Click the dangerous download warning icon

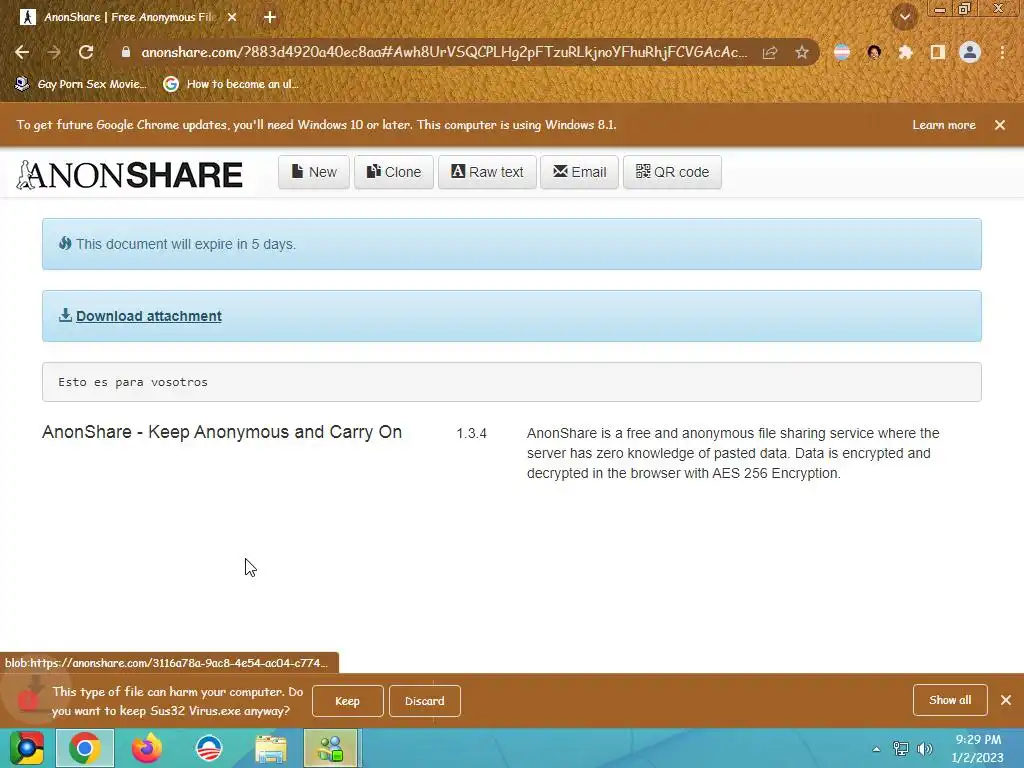(x=27, y=699)
